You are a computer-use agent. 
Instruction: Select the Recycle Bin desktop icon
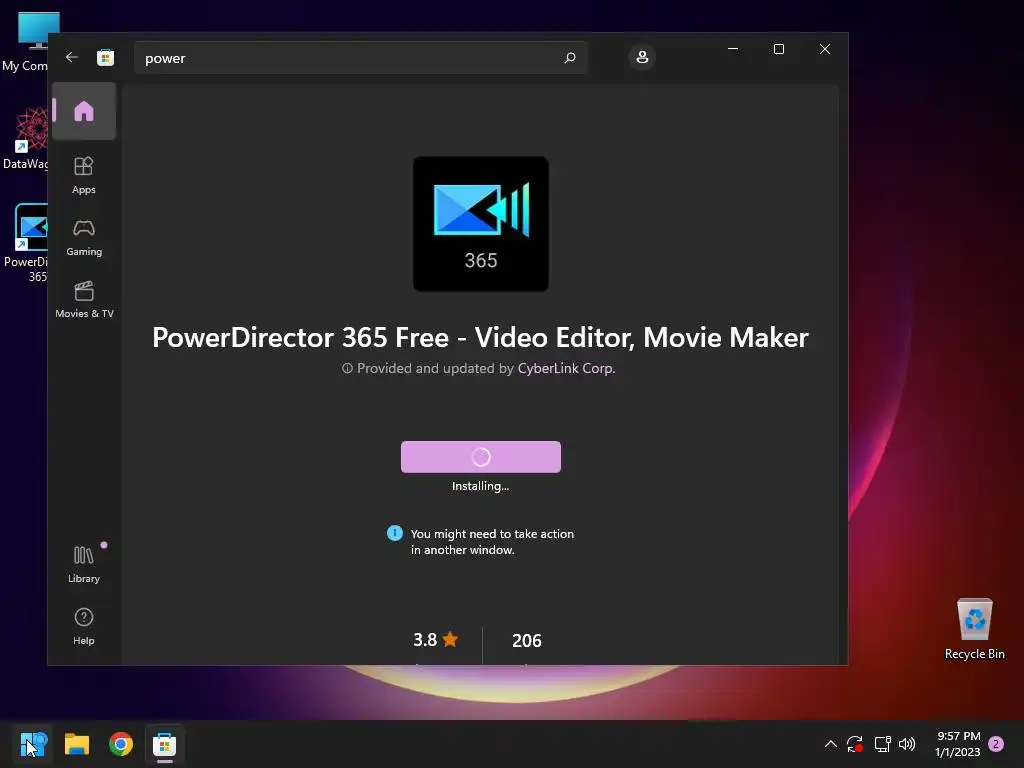pos(974,628)
